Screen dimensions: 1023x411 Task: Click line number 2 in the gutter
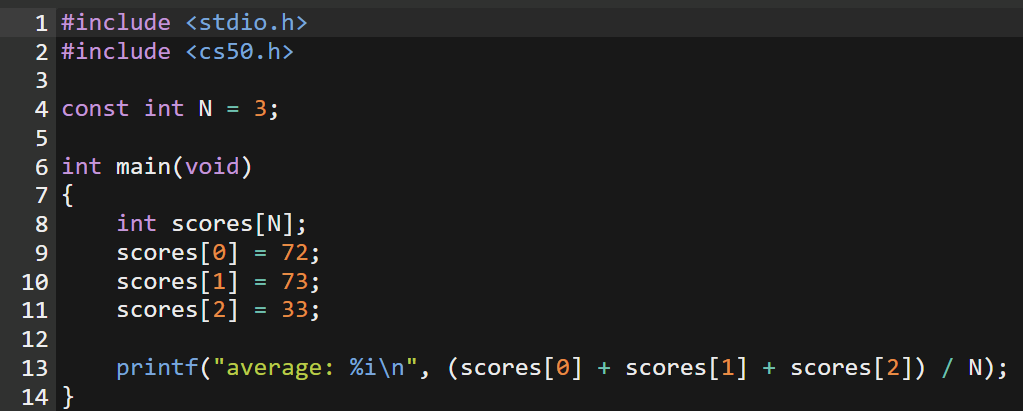(41, 52)
